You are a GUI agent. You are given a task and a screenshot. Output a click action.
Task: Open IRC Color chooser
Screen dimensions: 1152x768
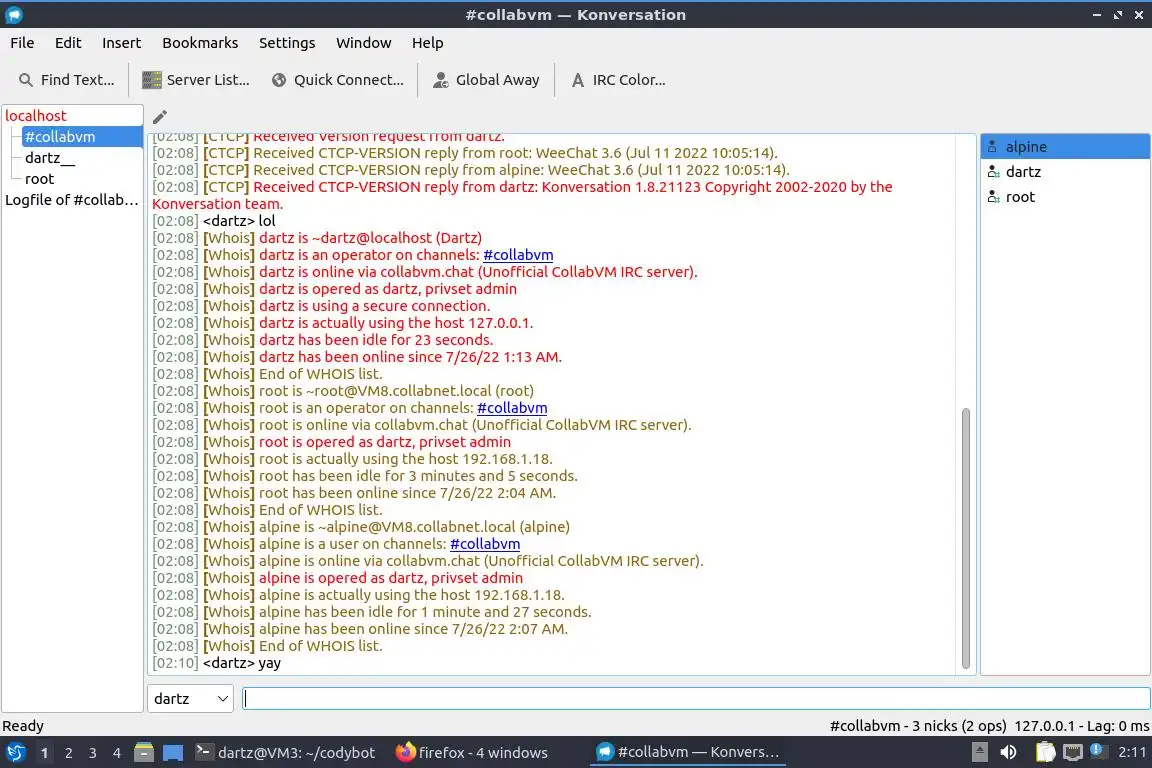click(x=619, y=80)
